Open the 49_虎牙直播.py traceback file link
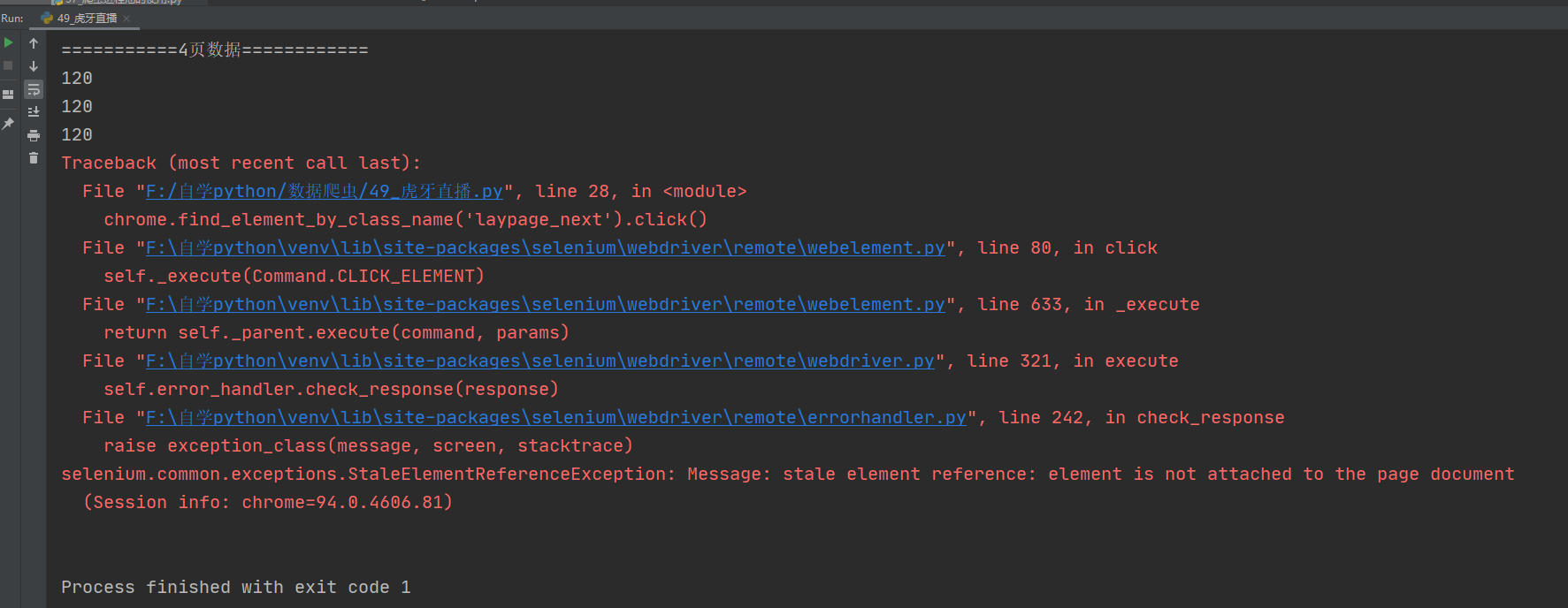 pyautogui.click(x=324, y=192)
